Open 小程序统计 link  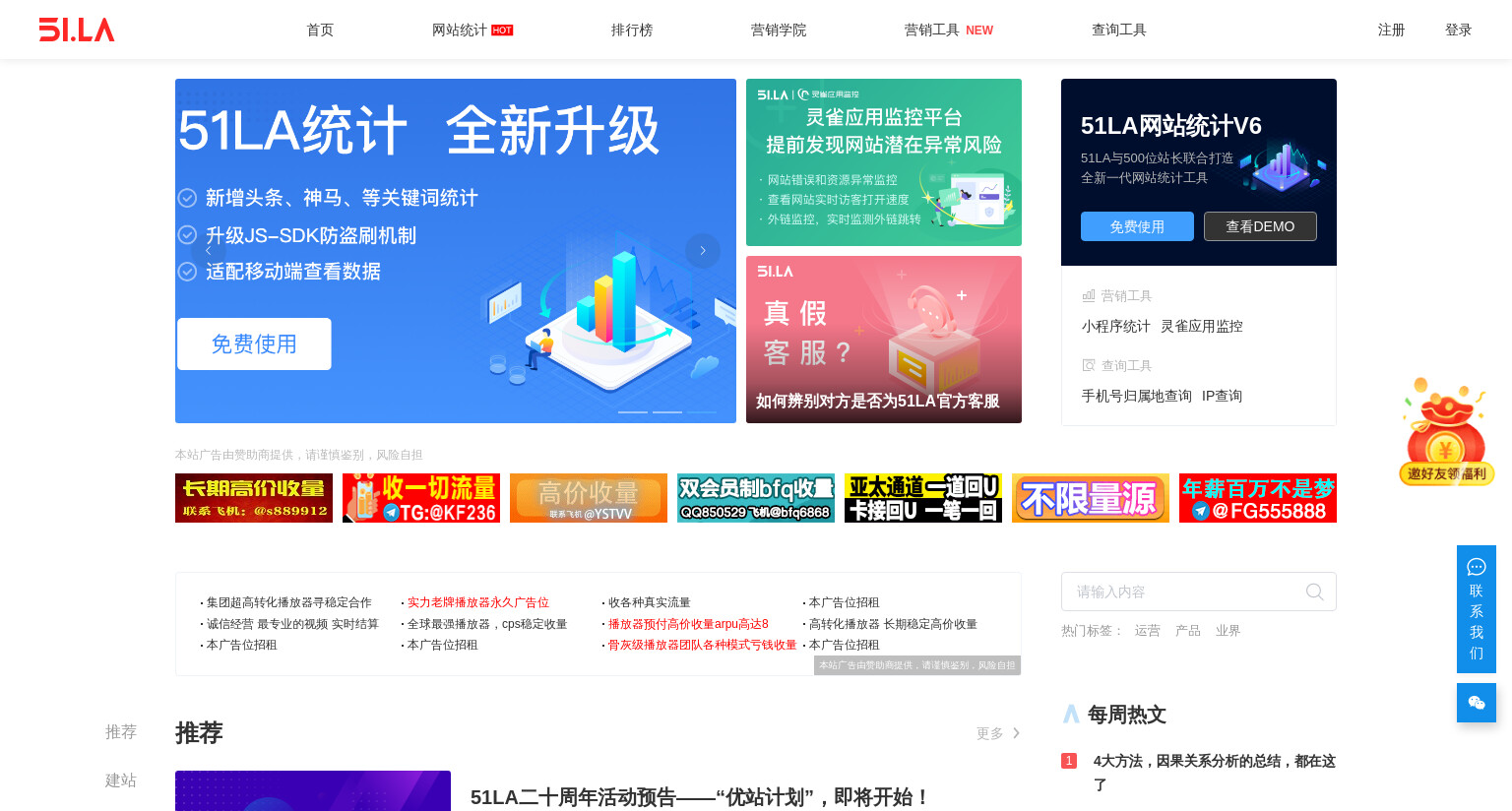(x=1116, y=326)
